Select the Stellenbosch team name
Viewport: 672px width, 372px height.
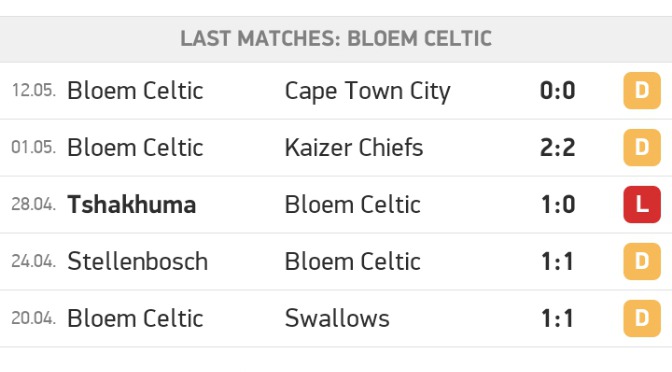pyautogui.click(x=138, y=261)
